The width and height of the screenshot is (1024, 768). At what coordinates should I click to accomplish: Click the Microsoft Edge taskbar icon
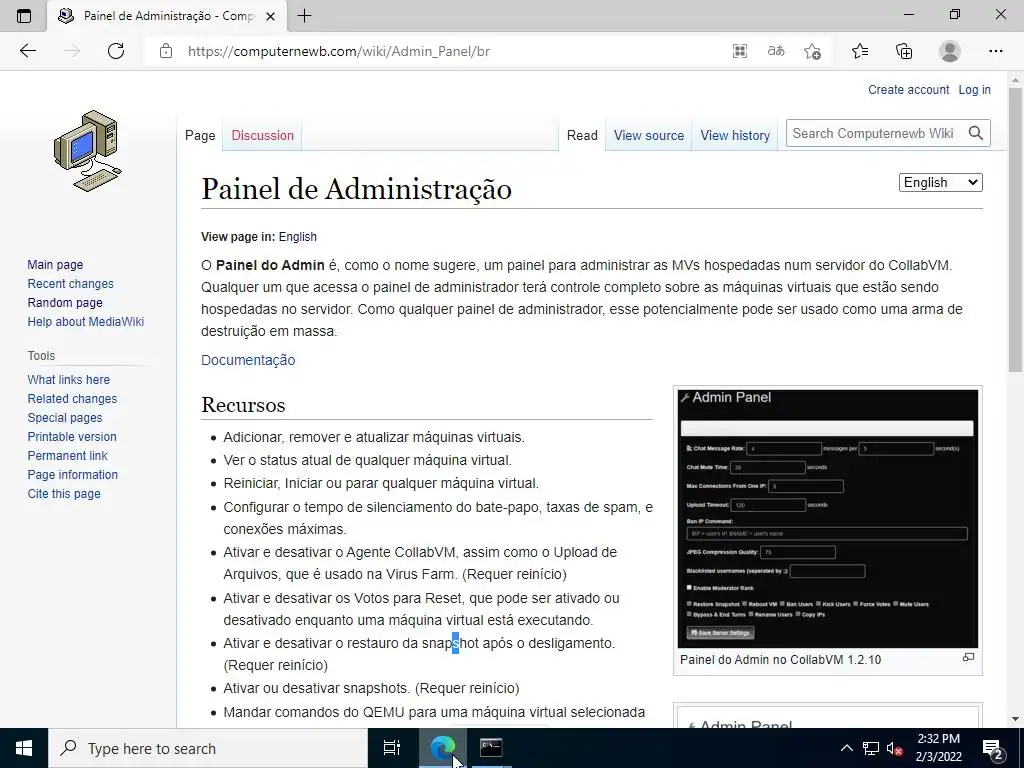[443, 748]
